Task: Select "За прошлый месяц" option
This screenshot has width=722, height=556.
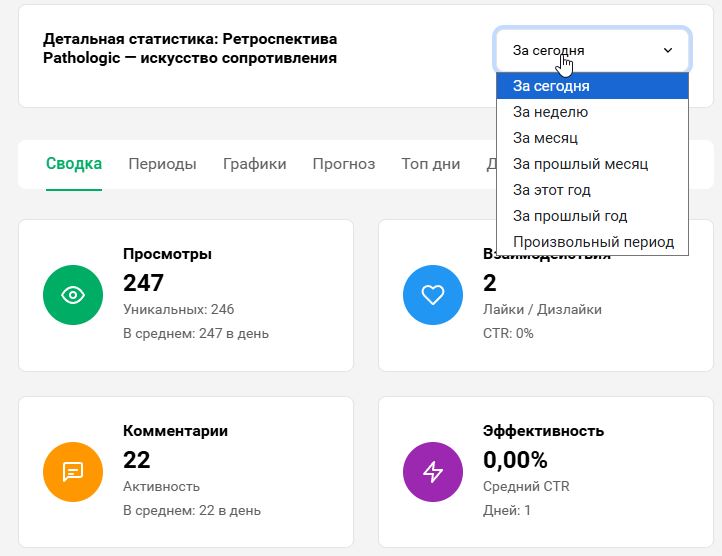Action: tap(580, 164)
